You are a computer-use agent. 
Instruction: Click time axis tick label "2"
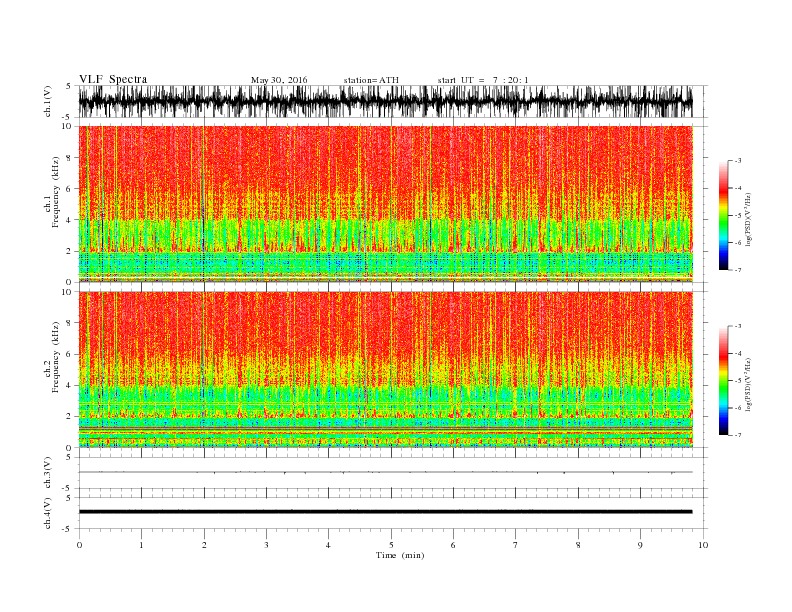[x=204, y=545]
